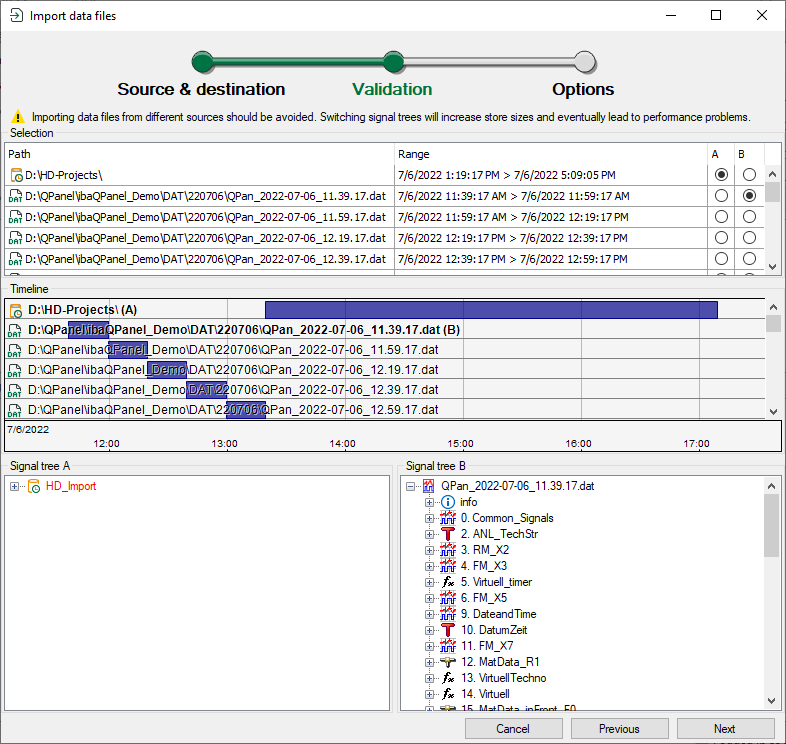This screenshot has height=744, width=786.
Task: Click the Virtuell_timer function icon
Action: coord(448,582)
